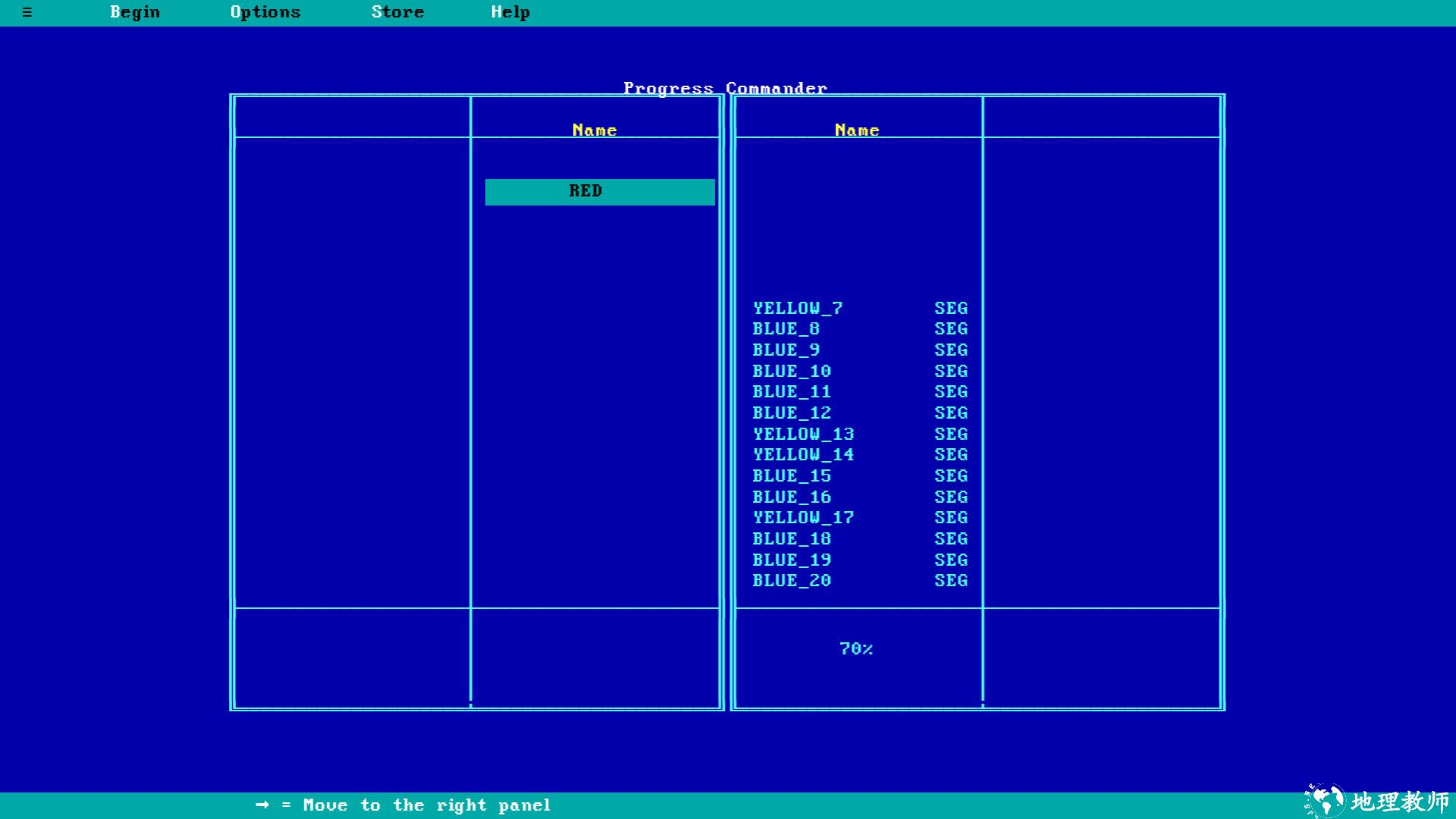Choose BLUE_10 in the right panel
Image resolution: width=1456 pixels, height=819 pixels.
point(791,372)
